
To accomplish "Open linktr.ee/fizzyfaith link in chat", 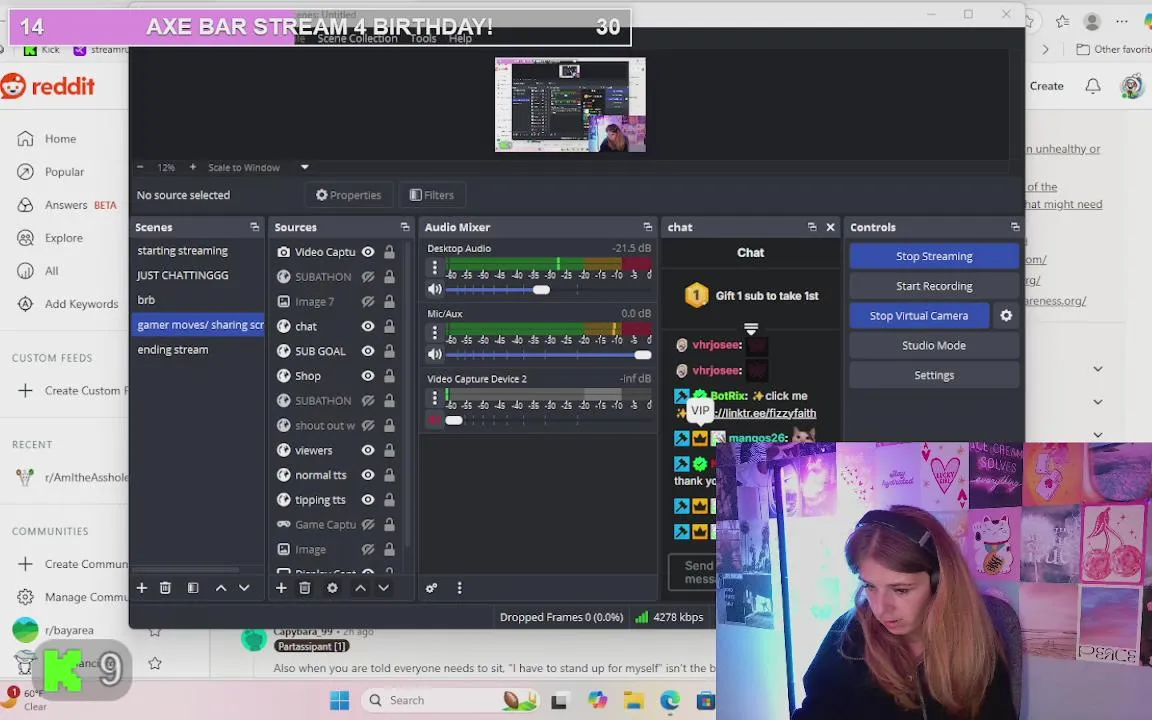I will (765, 413).
